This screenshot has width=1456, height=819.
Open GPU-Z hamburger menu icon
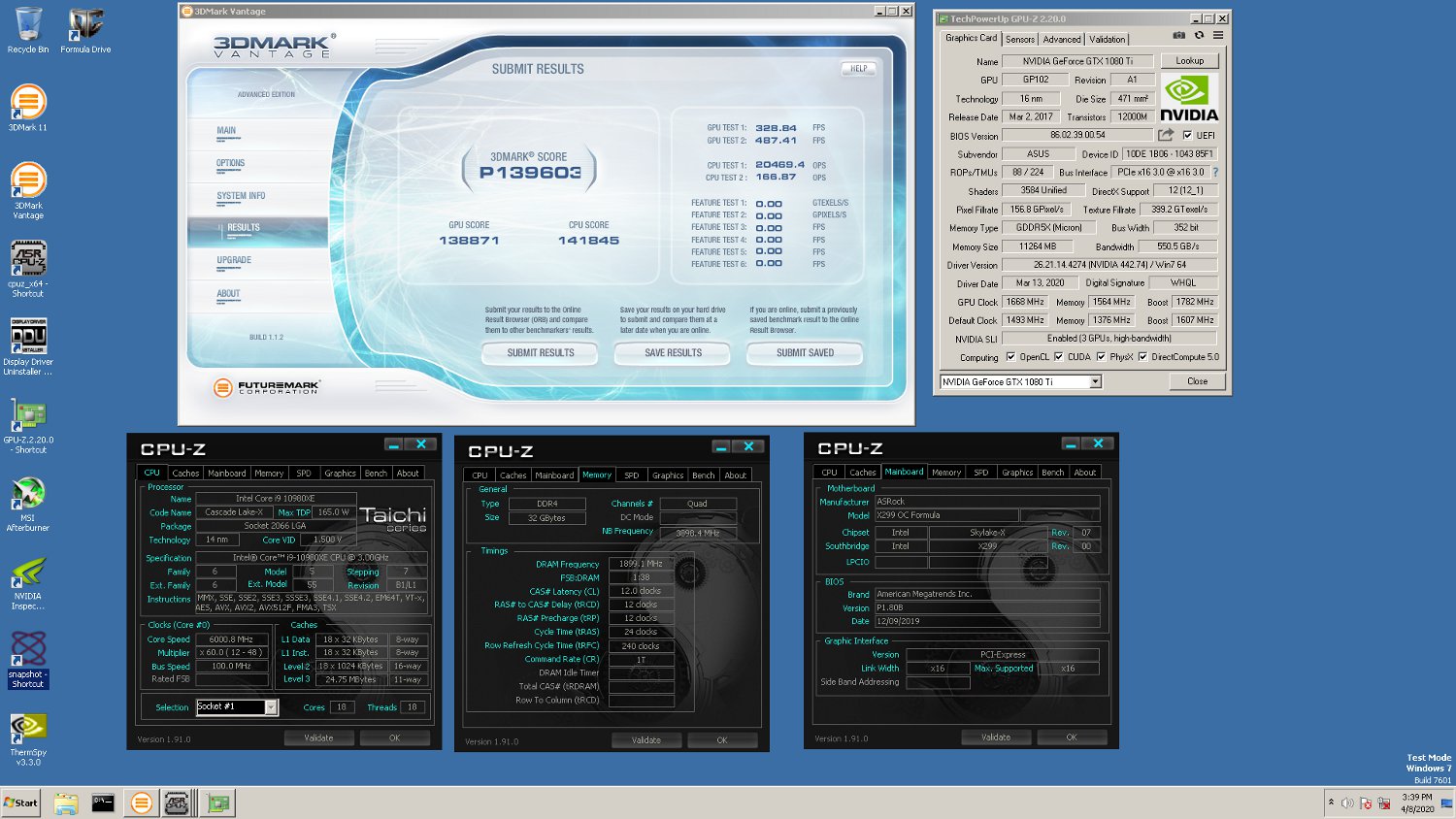tap(1218, 35)
